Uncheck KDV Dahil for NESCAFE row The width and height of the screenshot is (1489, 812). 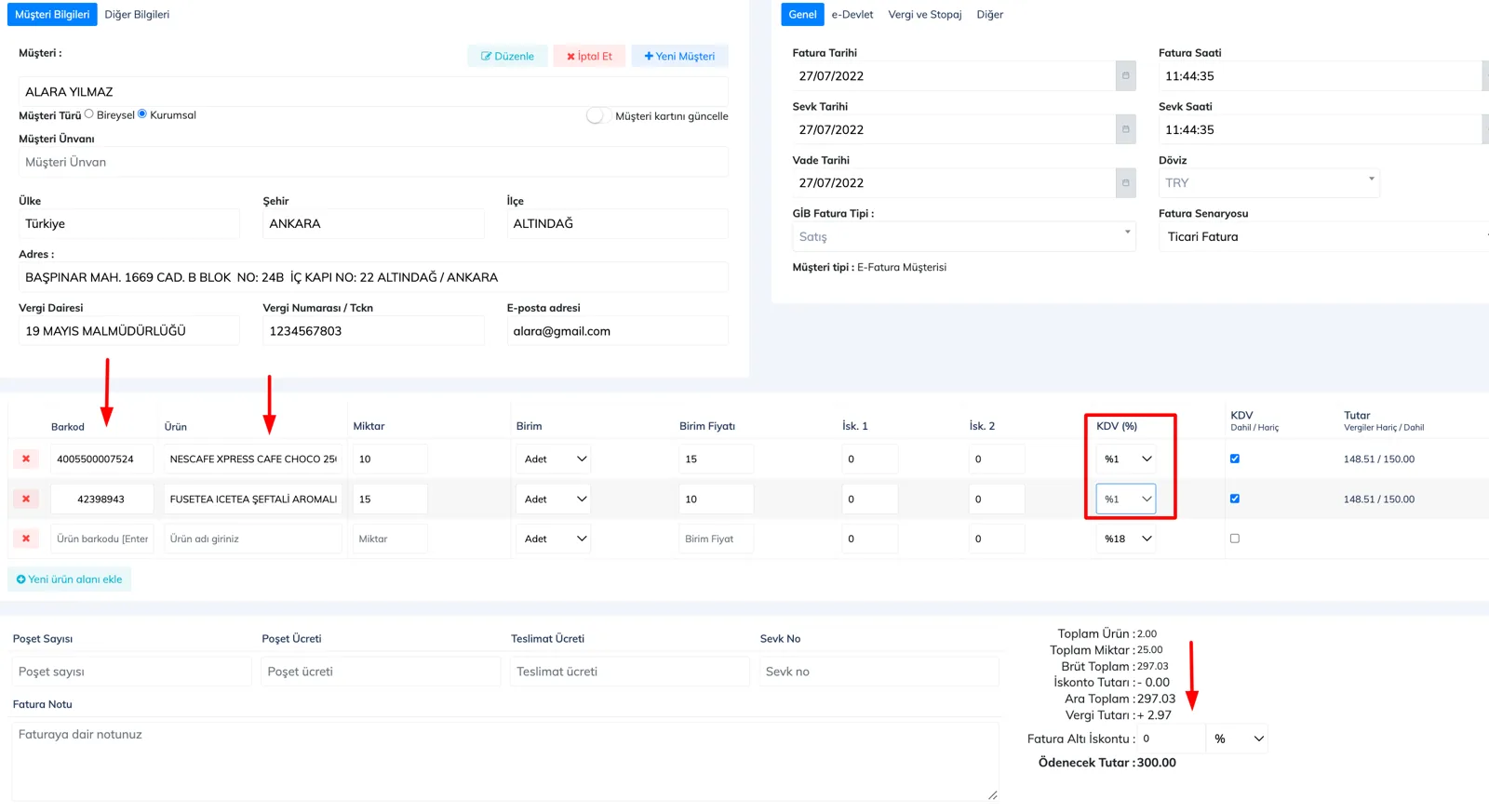pyautogui.click(x=1235, y=459)
